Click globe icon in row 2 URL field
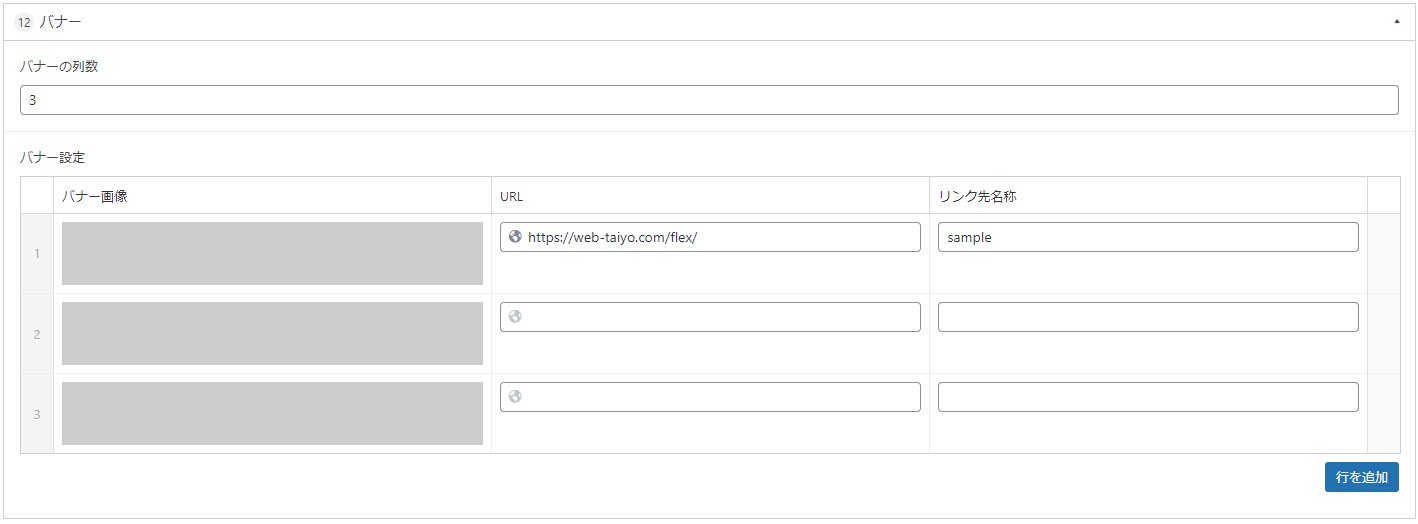1418x524 pixels. [515, 317]
